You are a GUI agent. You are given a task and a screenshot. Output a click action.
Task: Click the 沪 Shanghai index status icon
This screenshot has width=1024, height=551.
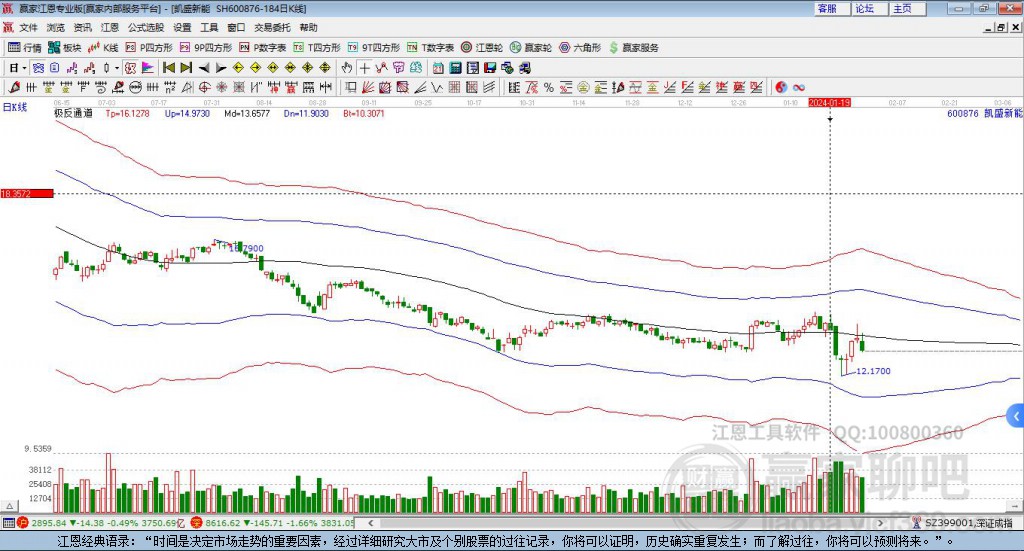[x=23, y=523]
